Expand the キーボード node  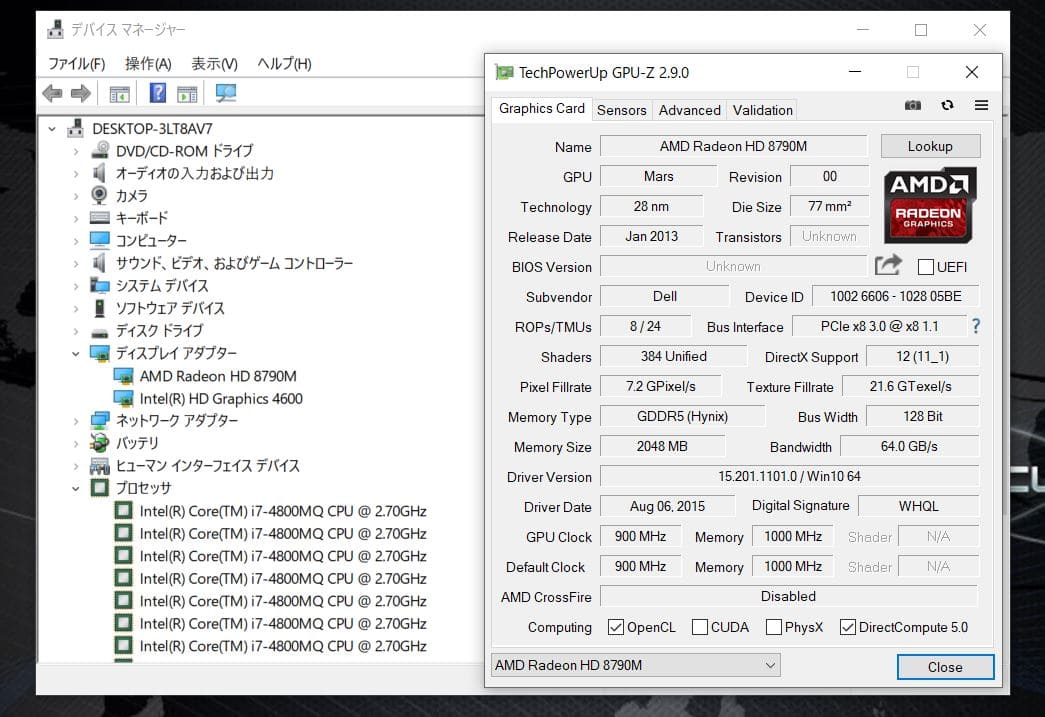coord(76,219)
